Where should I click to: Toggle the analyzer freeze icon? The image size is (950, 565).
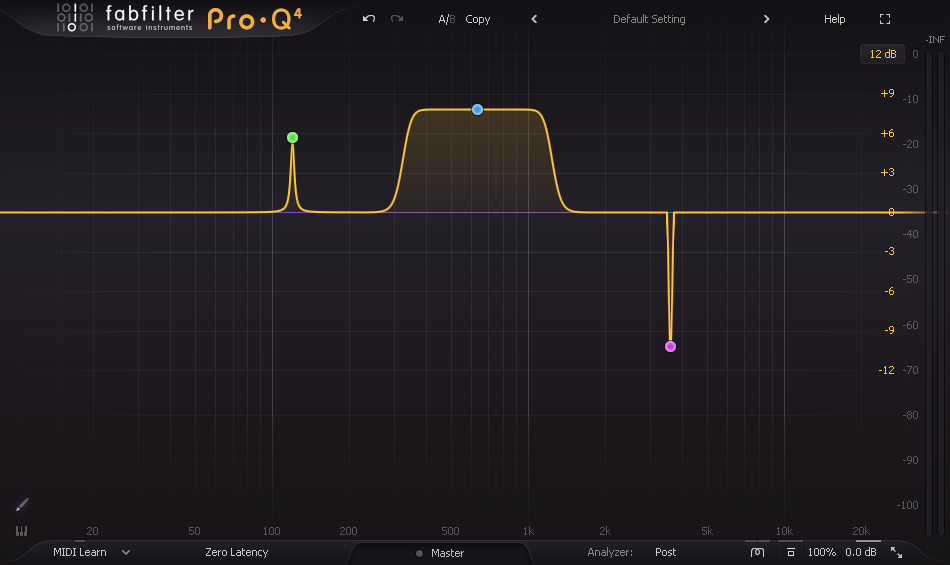coord(791,552)
